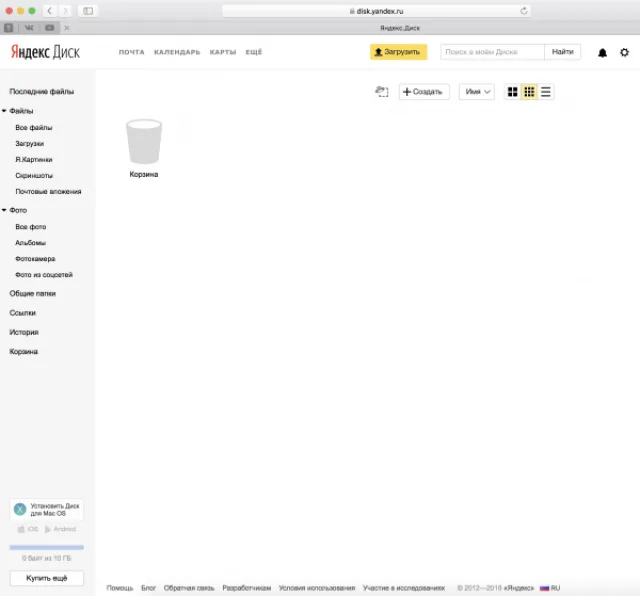Switch to small tiles grid view
Screen dimensions: 640x596
click(x=529, y=92)
